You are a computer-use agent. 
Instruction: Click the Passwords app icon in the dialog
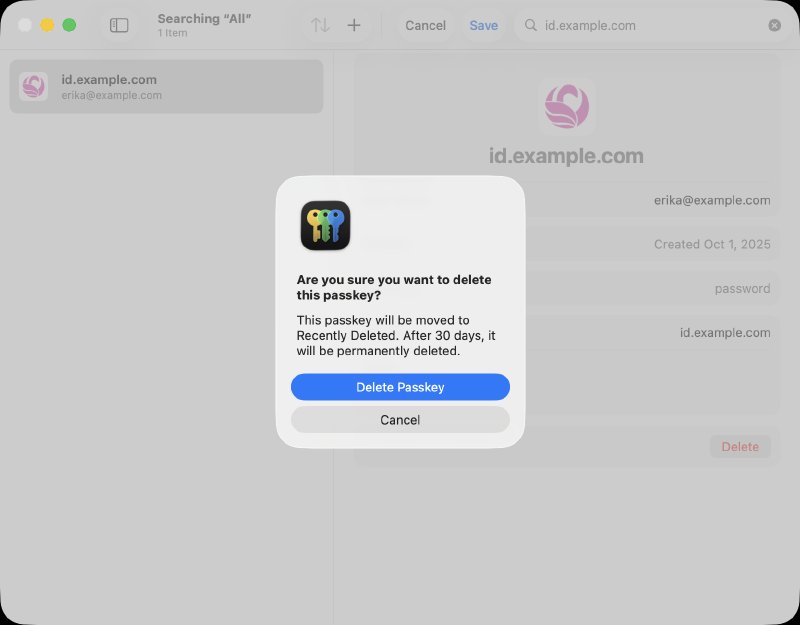click(324, 226)
